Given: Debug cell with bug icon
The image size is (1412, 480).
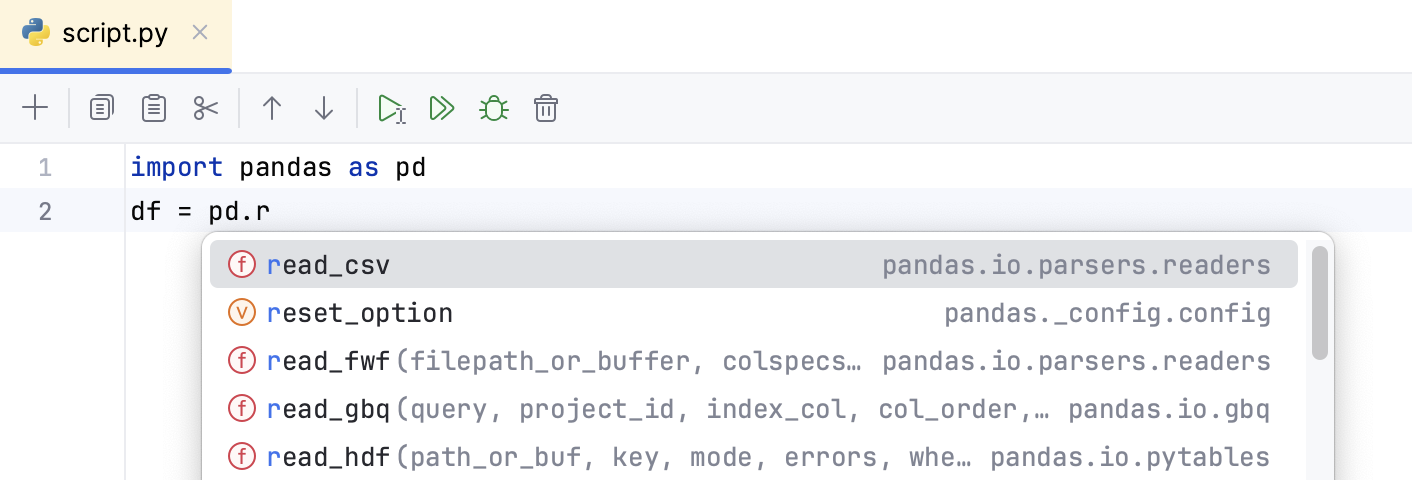Looking at the screenshot, I should click(493, 108).
